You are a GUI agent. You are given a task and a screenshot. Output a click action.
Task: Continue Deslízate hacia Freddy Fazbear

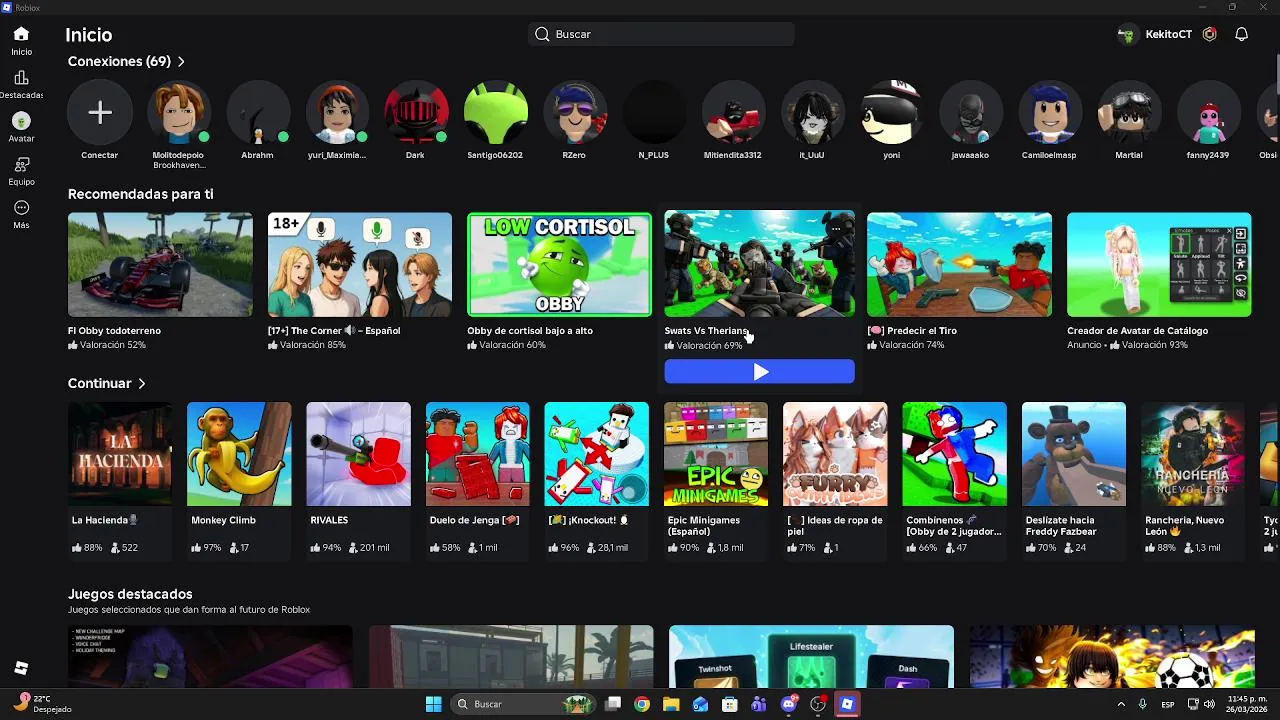pos(1074,454)
